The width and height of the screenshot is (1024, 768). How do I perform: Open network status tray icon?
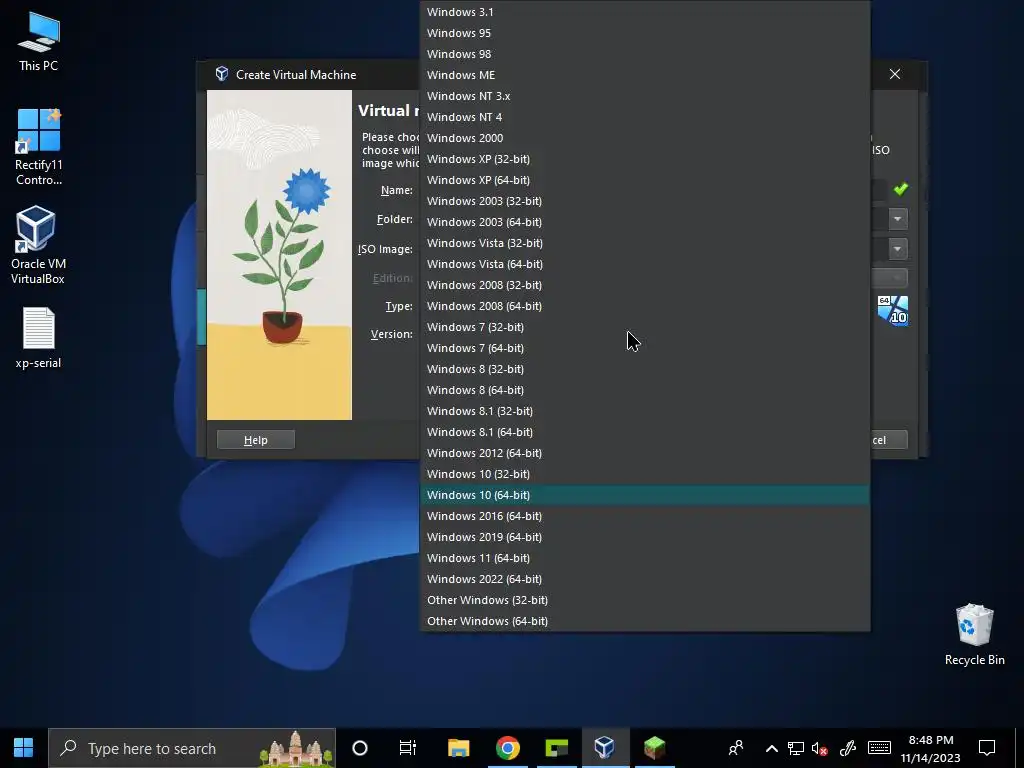tap(795, 748)
